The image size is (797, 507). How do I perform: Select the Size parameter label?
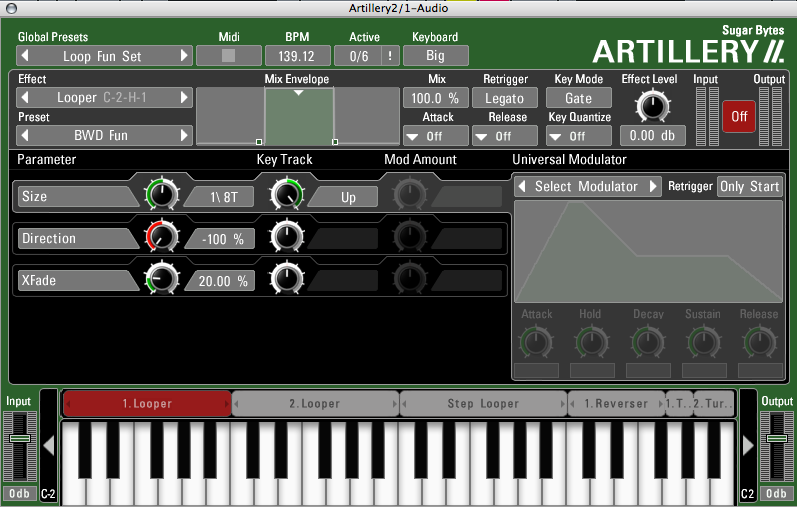click(x=78, y=196)
